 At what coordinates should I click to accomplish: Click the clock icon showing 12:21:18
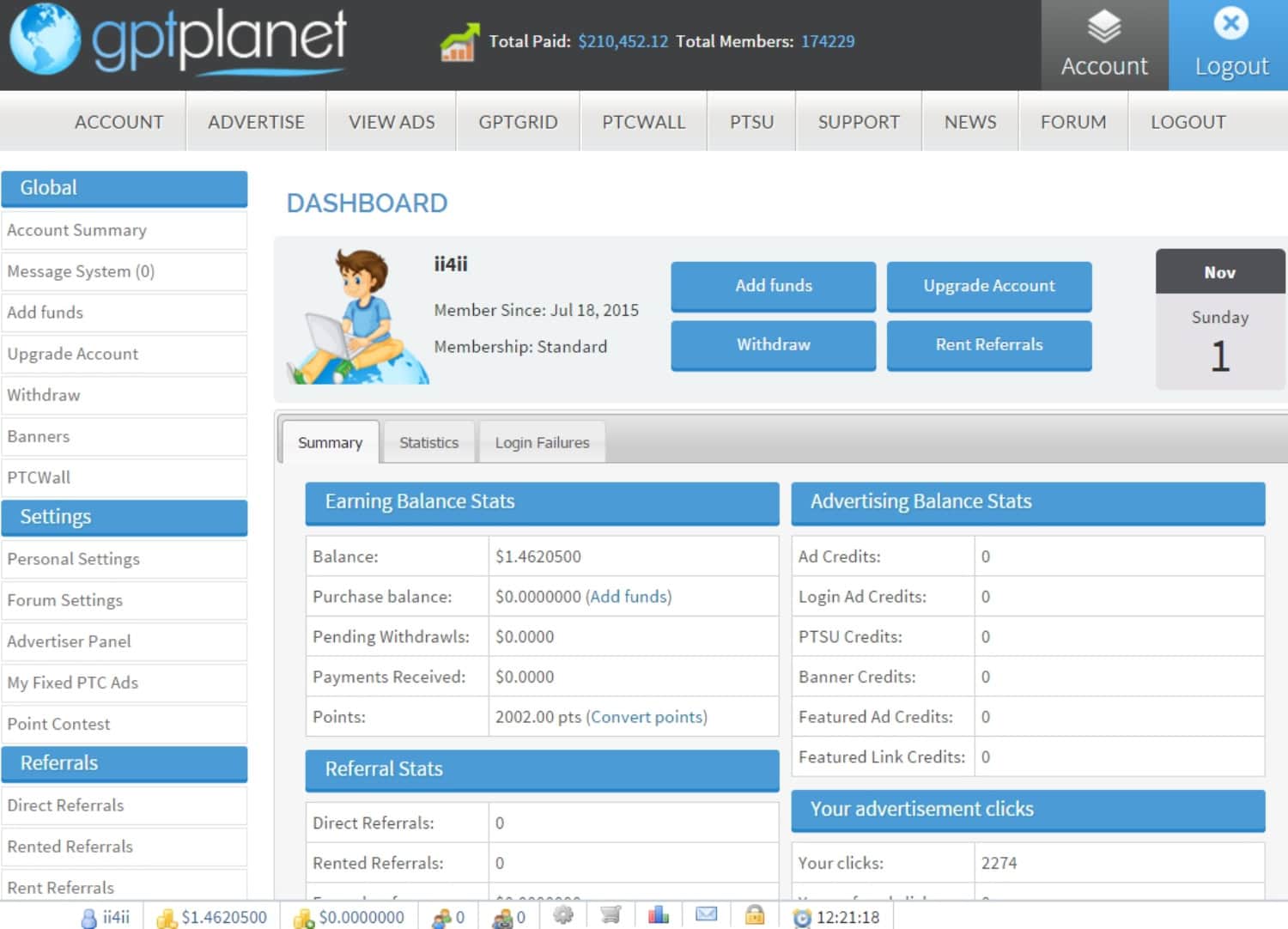tap(802, 918)
